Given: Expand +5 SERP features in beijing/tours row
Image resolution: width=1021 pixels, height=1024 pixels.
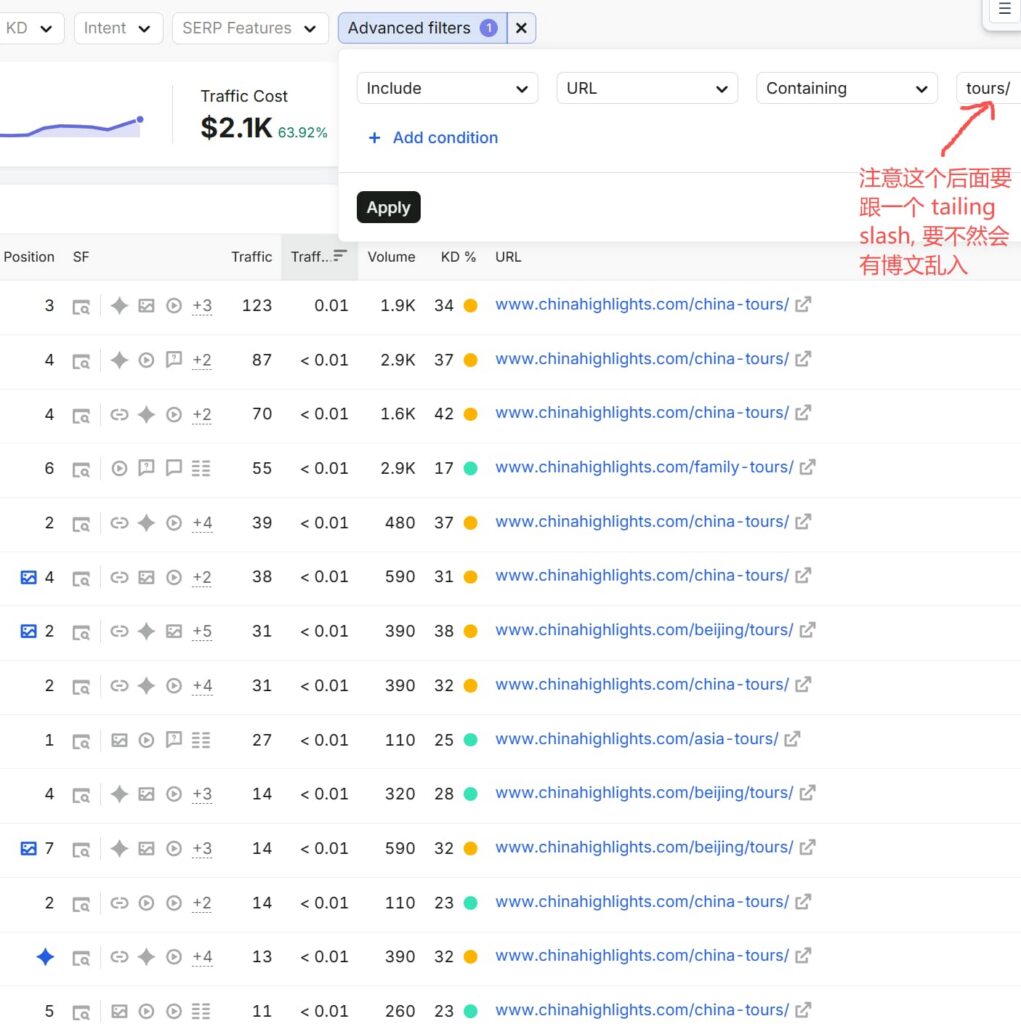Looking at the screenshot, I should point(202,632).
